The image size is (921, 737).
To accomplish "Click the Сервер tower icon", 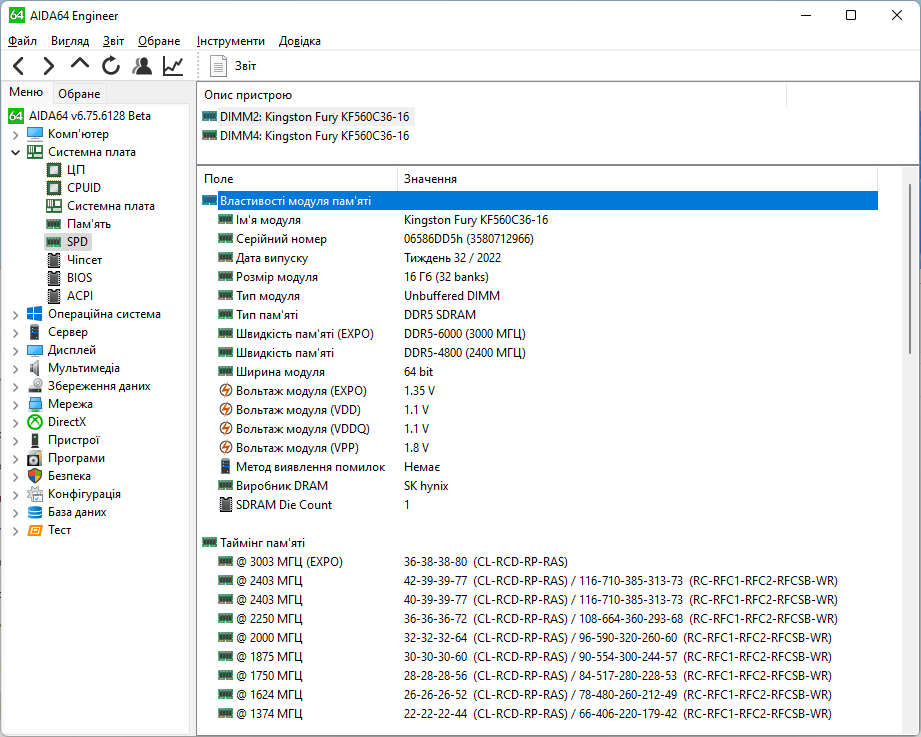I will click(x=35, y=332).
